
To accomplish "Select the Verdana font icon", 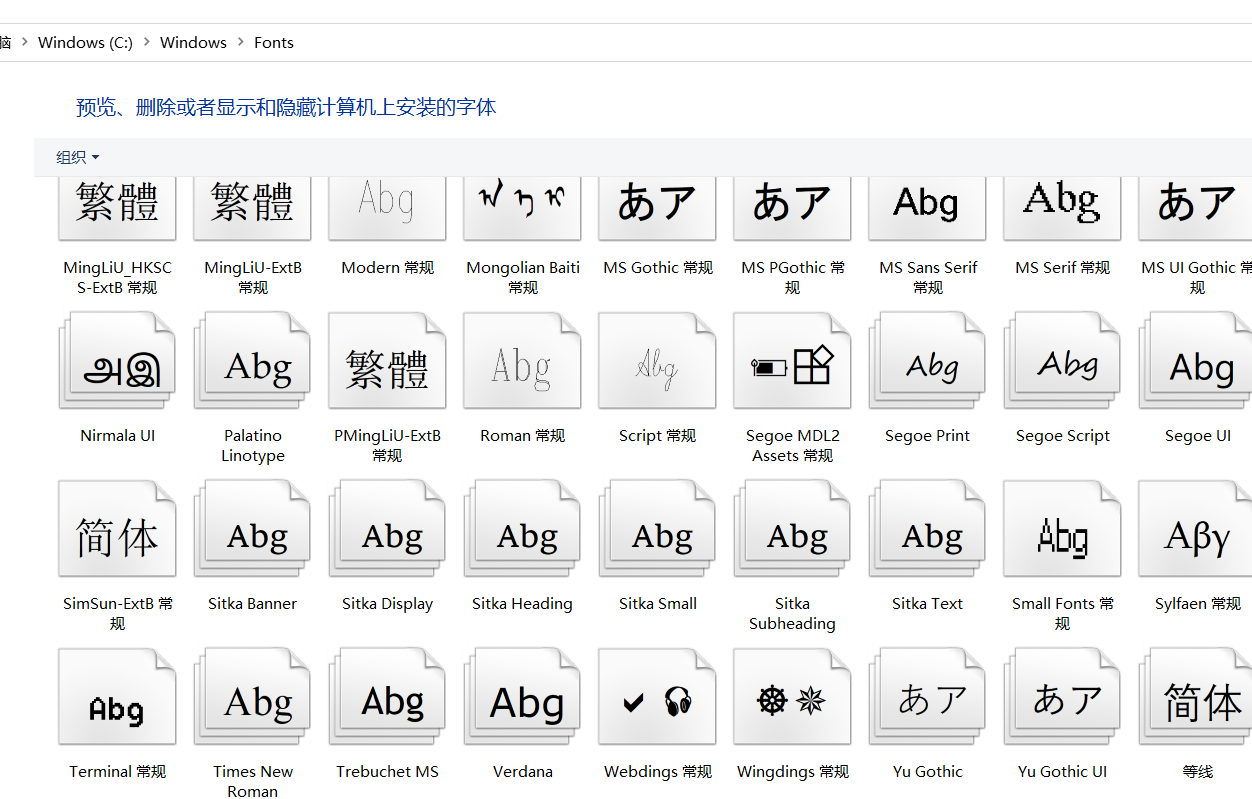I will click(x=522, y=696).
